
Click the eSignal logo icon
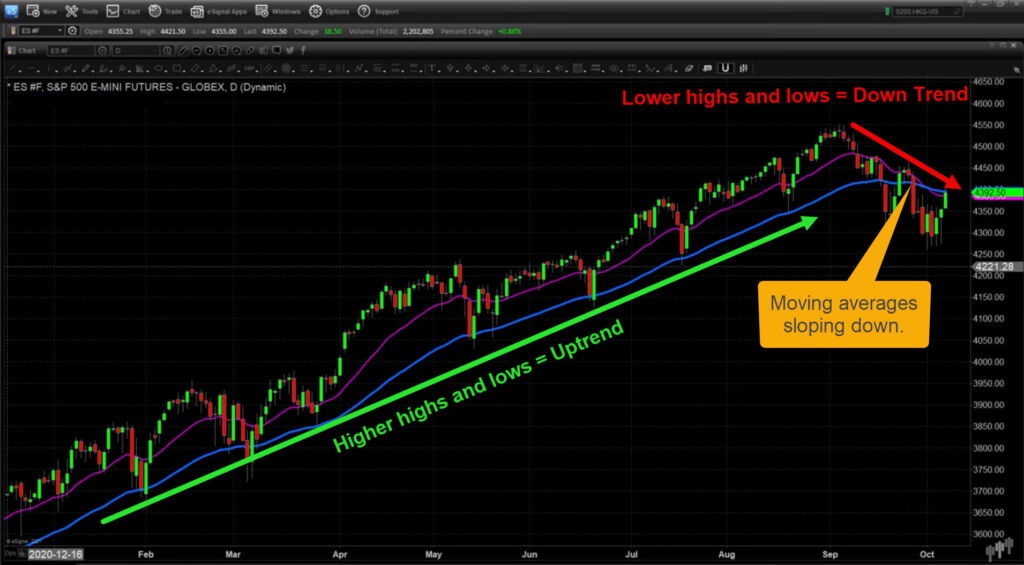point(11,11)
